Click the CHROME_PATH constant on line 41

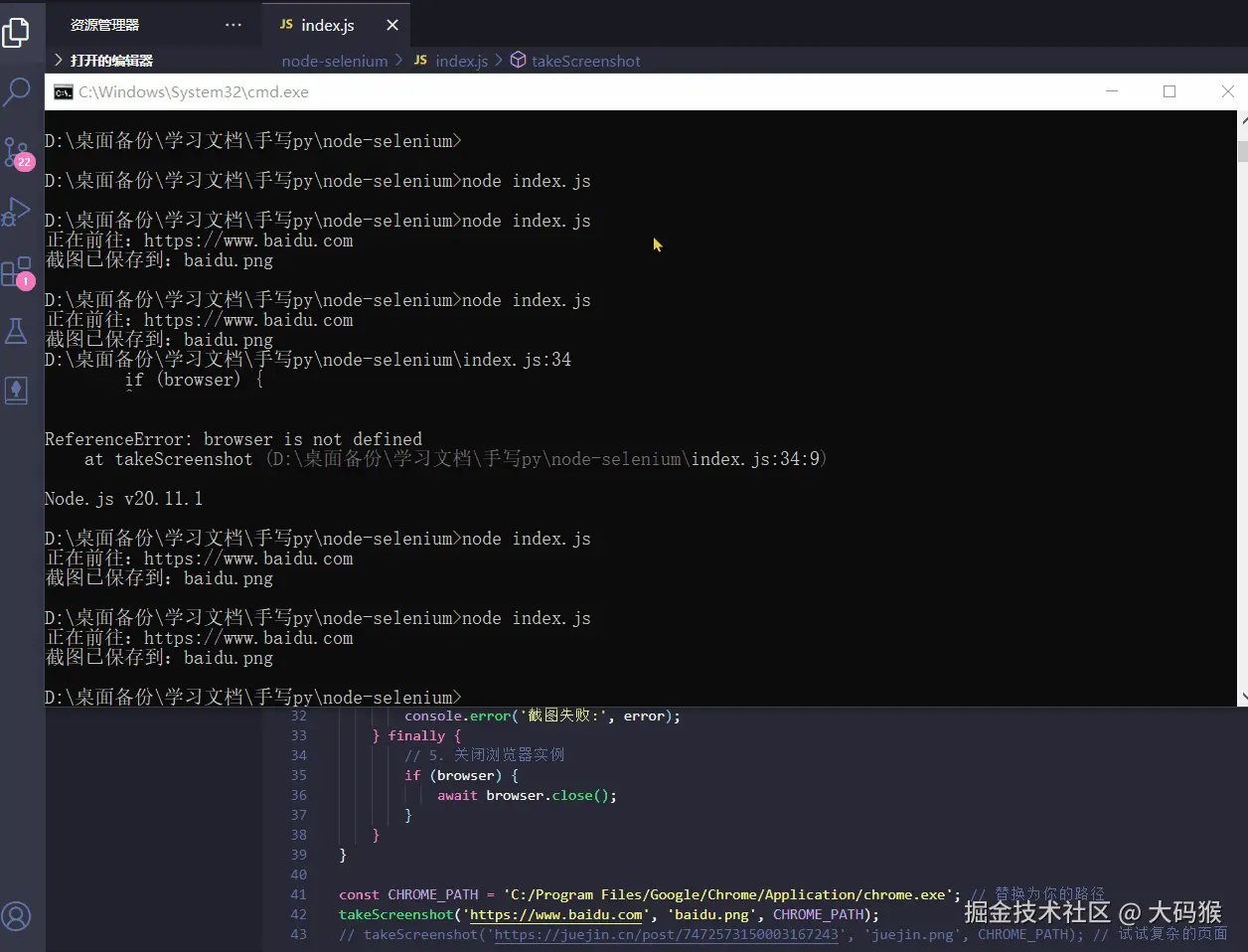coord(432,894)
